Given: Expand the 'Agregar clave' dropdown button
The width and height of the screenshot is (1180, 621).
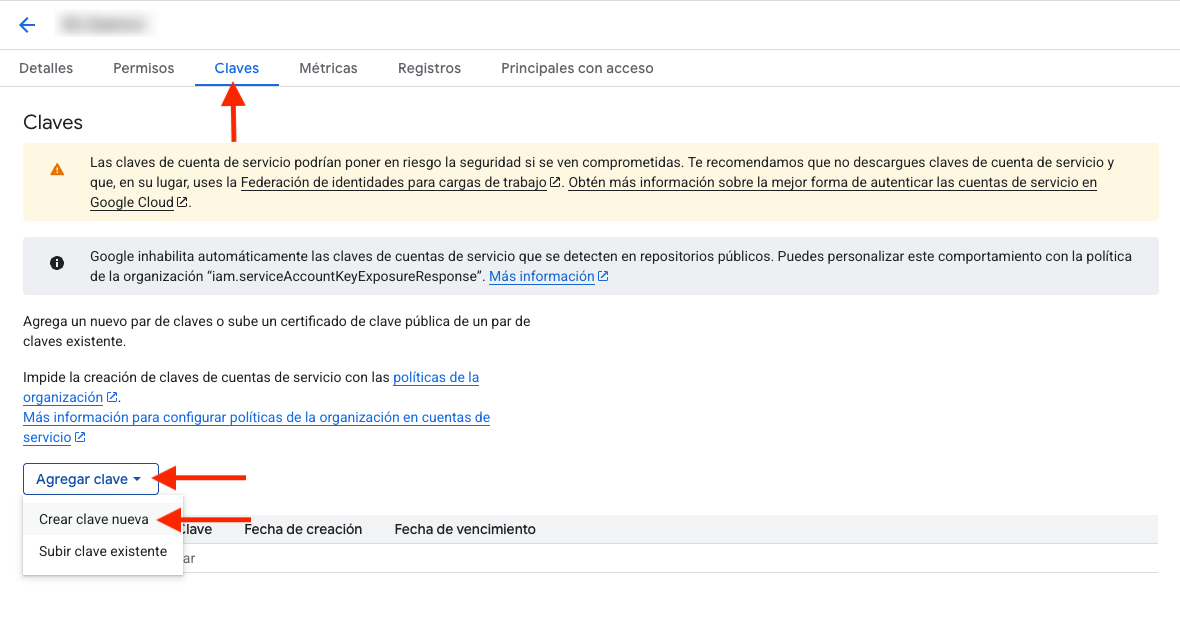Looking at the screenshot, I should click(x=90, y=480).
